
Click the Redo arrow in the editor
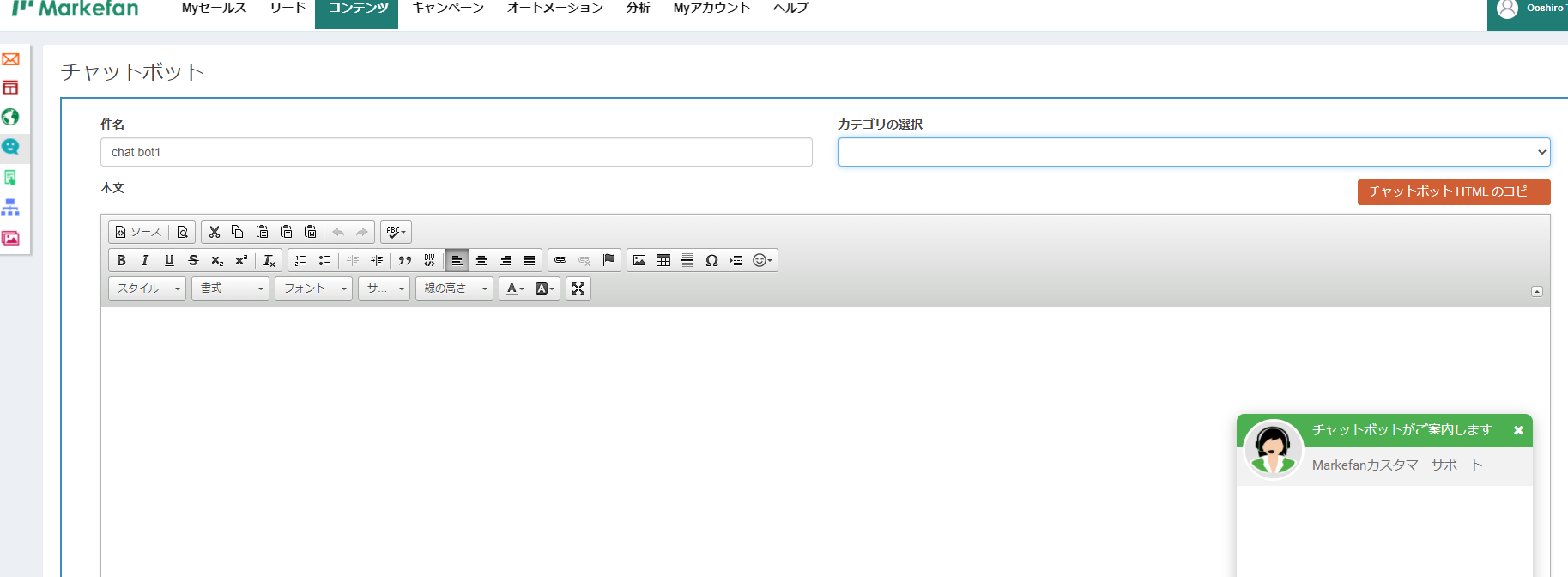pyautogui.click(x=362, y=232)
